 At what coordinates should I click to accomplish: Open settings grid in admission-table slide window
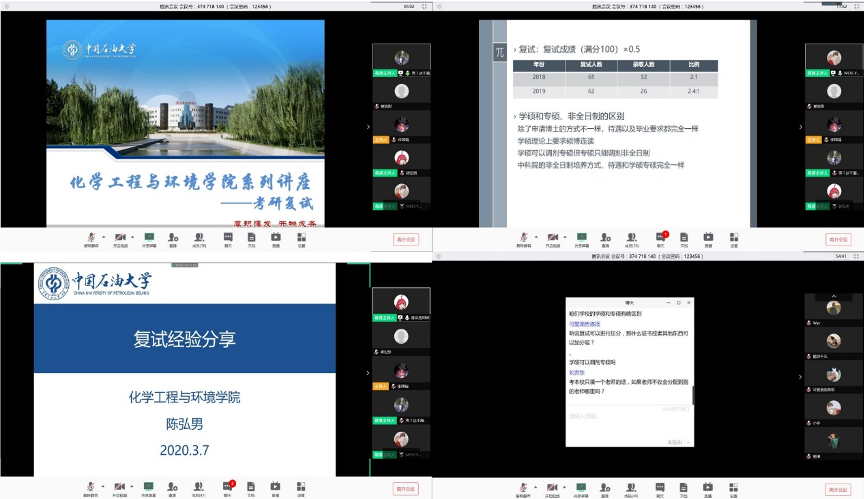click(x=734, y=239)
